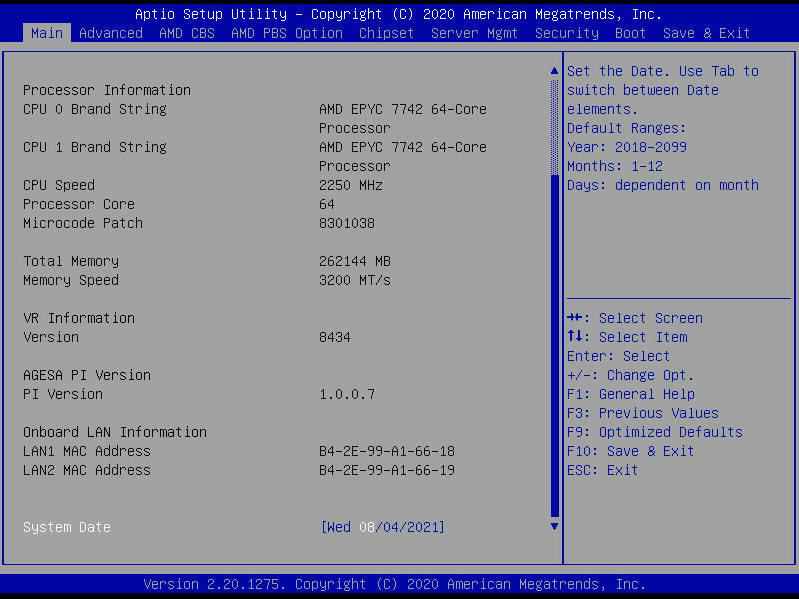This screenshot has height=599, width=799.
Task: Switch to the Main tab
Action: (x=47, y=33)
